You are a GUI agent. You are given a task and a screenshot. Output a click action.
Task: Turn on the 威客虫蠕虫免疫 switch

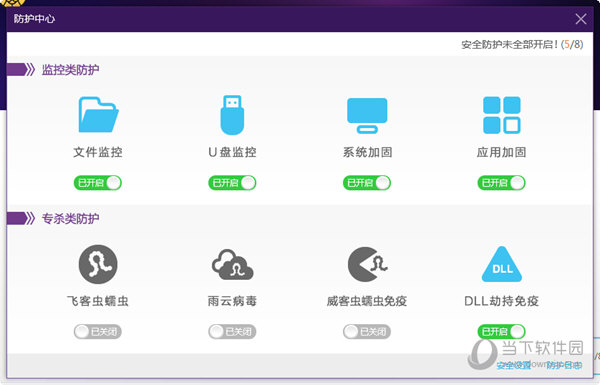pos(367,331)
